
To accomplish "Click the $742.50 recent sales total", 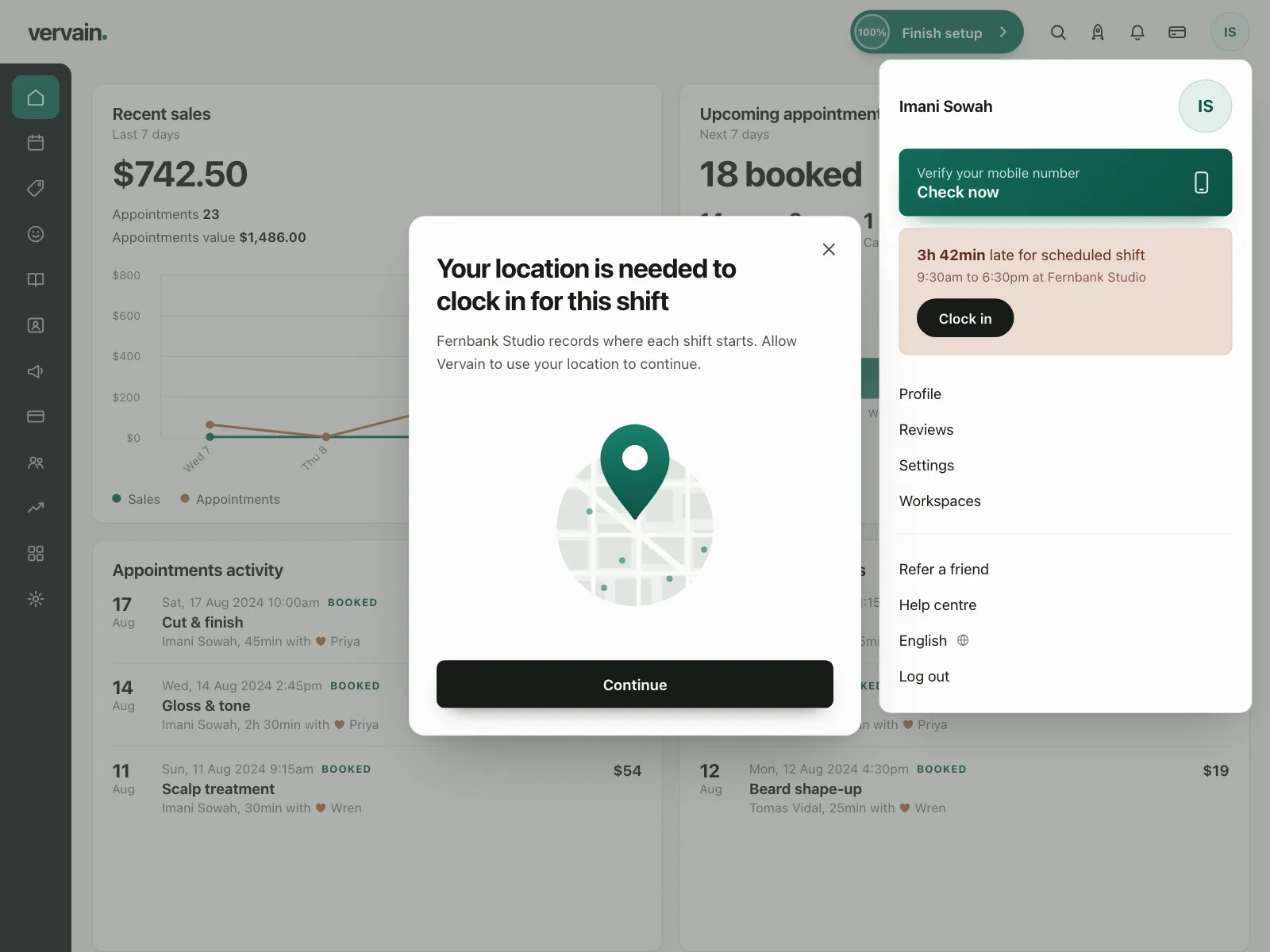I will point(180,175).
